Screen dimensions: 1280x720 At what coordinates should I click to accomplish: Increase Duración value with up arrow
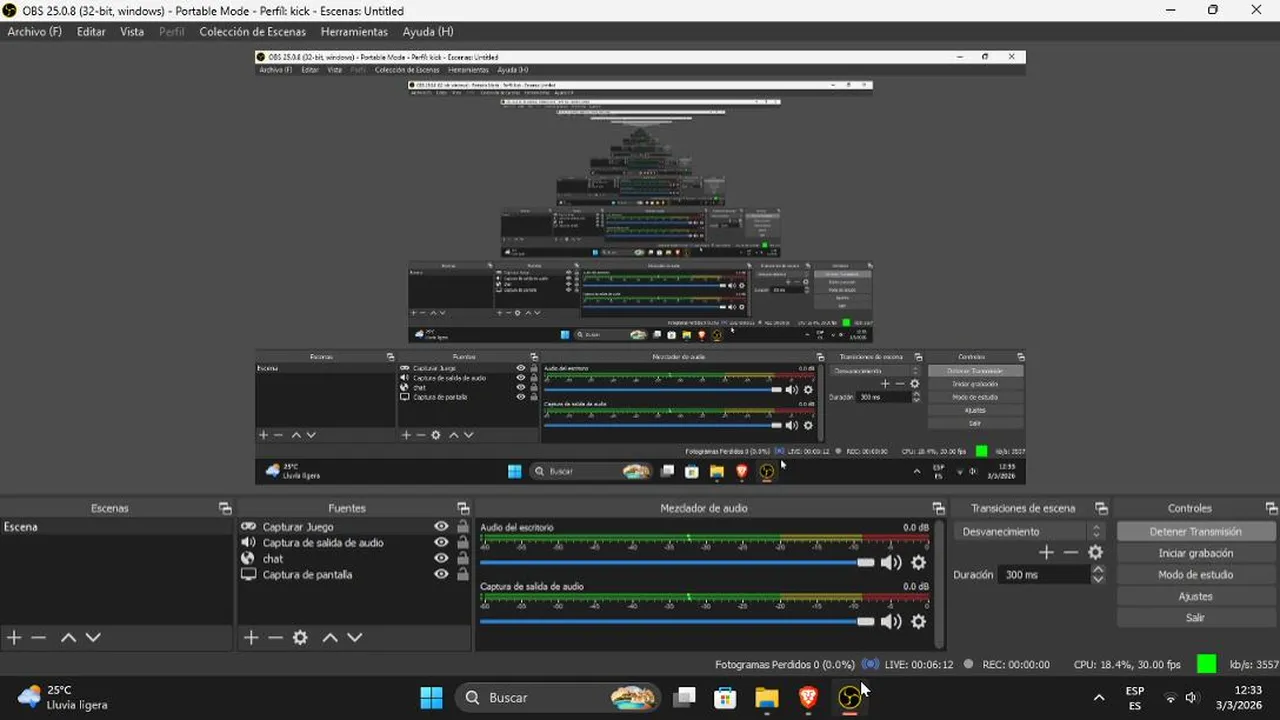tap(1098, 570)
